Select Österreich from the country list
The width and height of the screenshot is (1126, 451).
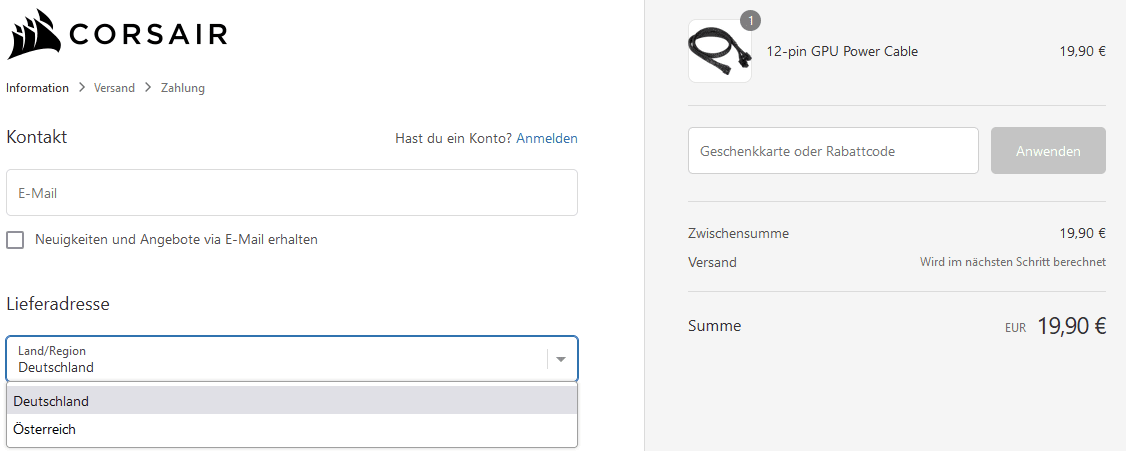pos(45,430)
